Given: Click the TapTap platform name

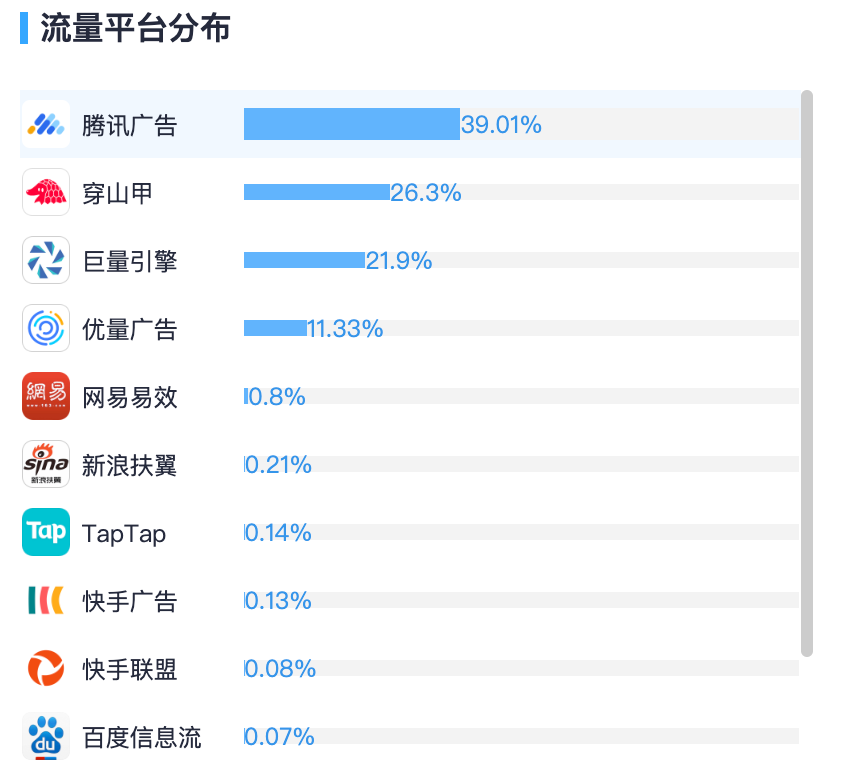Looking at the screenshot, I should [x=124, y=534].
